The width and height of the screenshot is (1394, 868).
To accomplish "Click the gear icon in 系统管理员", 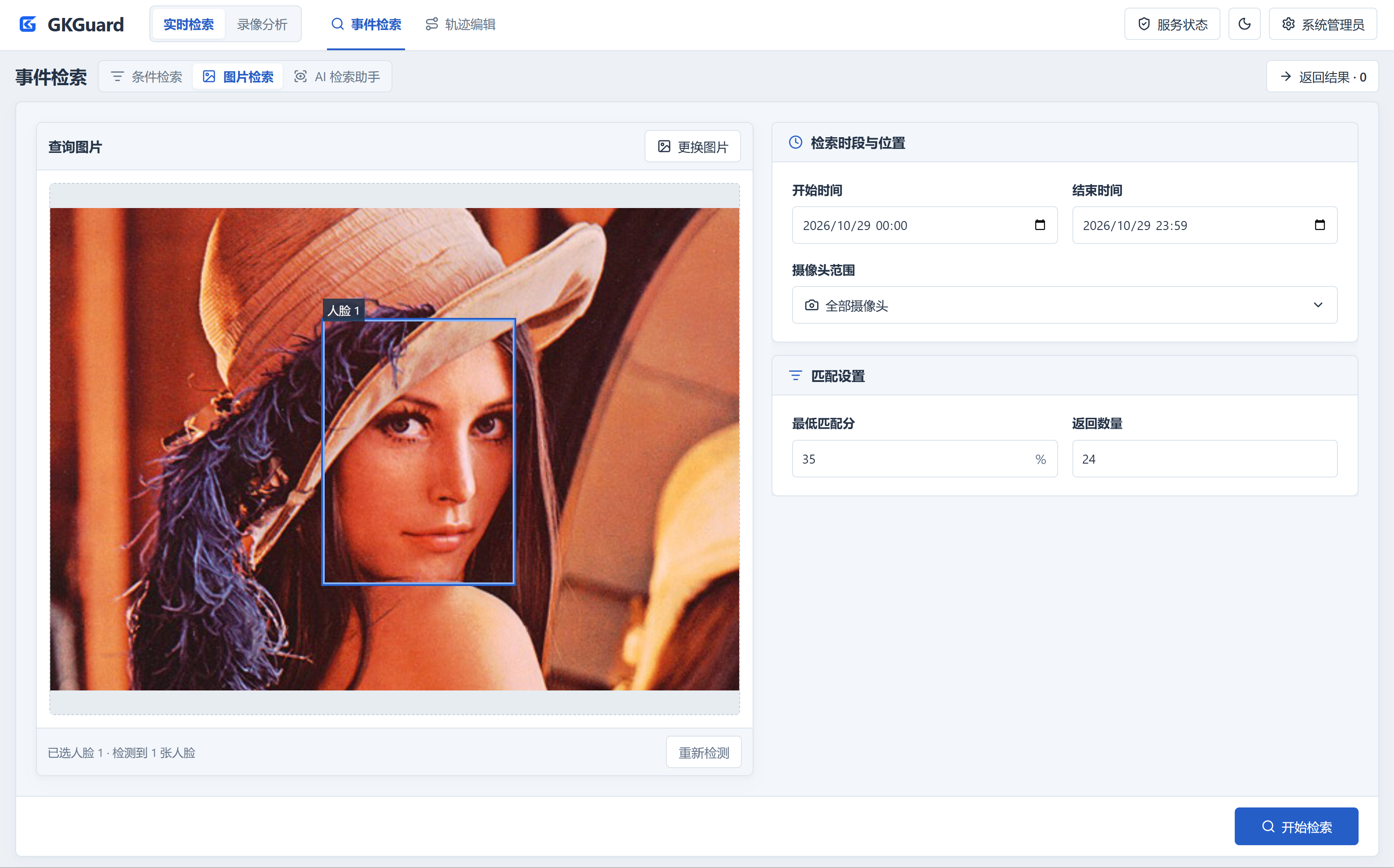I will pos(1288,24).
